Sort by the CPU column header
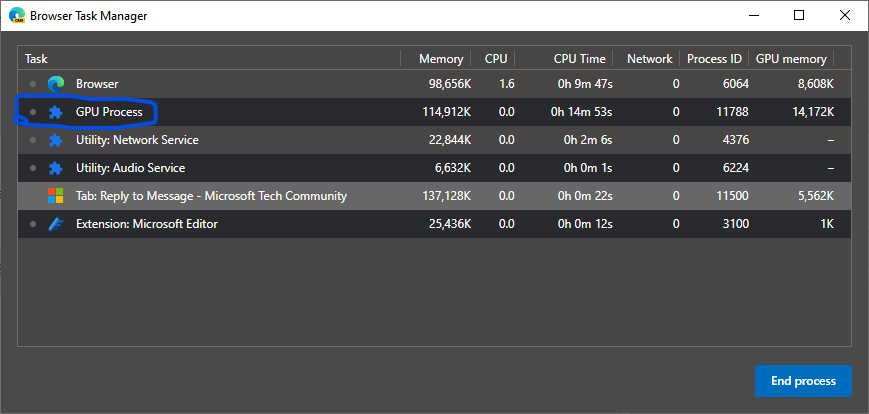Image resolution: width=869 pixels, height=414 pixels. click(x=496, y=59)
